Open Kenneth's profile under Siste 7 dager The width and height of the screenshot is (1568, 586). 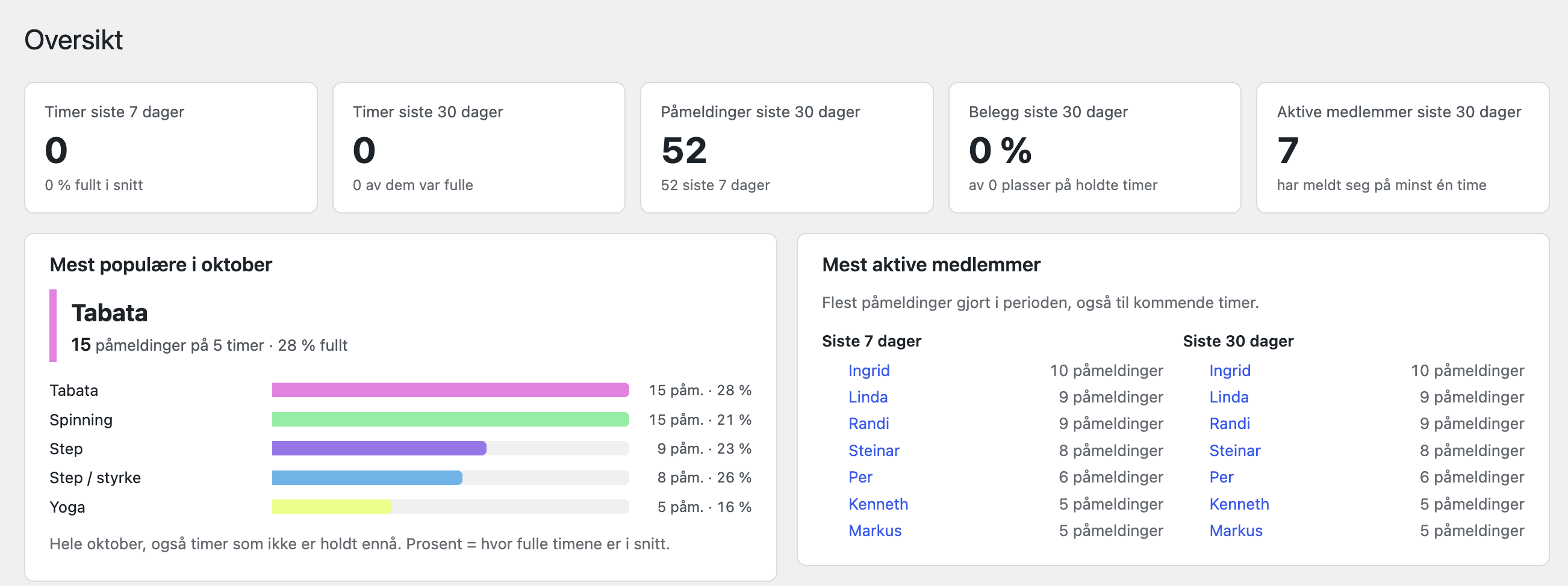tap(878, 504)
